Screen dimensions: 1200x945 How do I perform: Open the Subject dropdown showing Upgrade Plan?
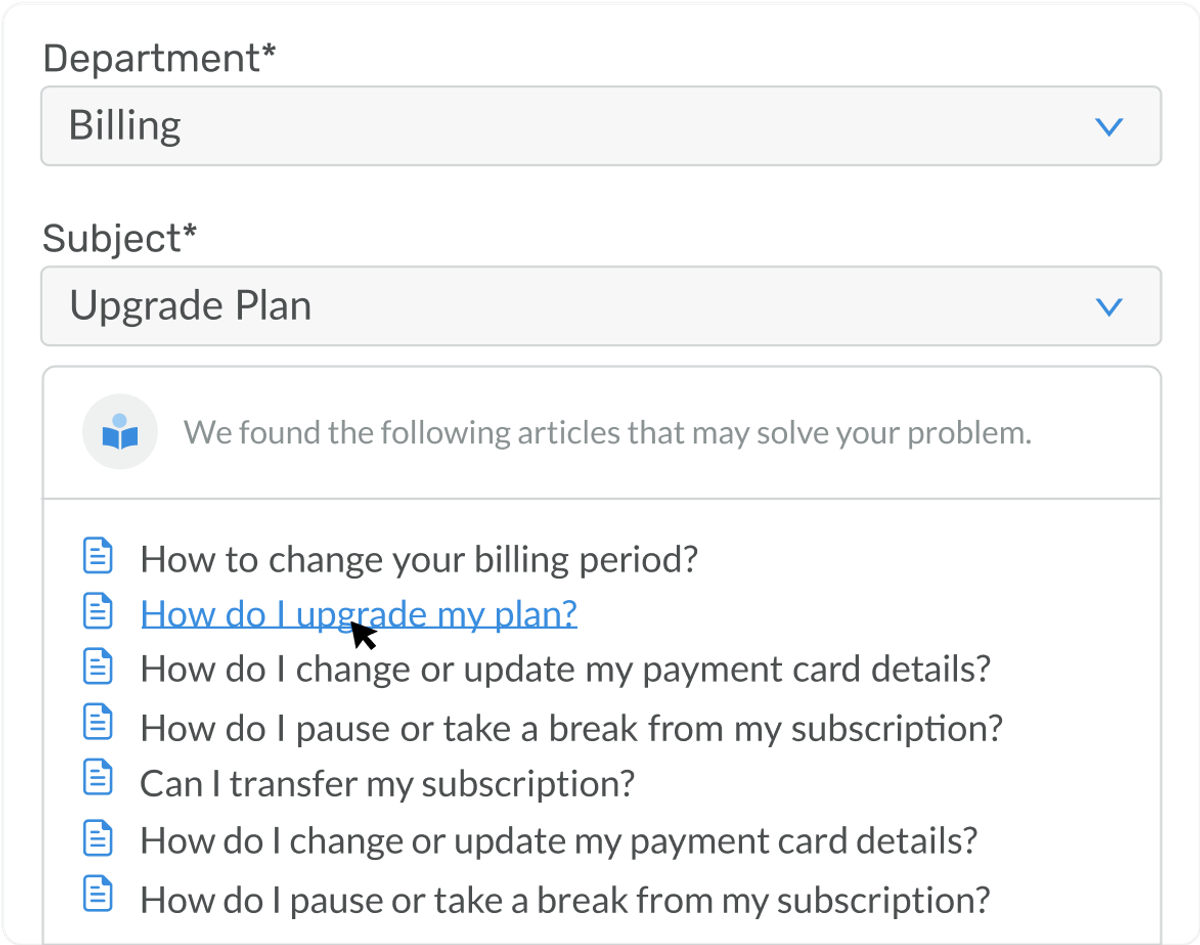tap(600, 306)
